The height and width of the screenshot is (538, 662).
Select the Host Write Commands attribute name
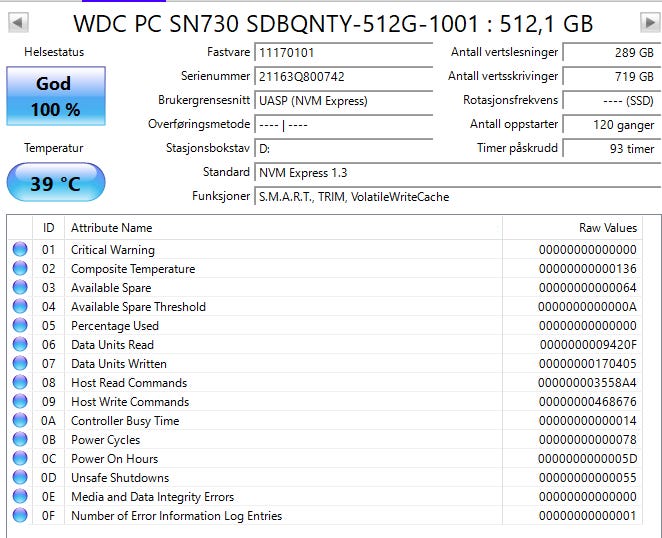(130, 402)
